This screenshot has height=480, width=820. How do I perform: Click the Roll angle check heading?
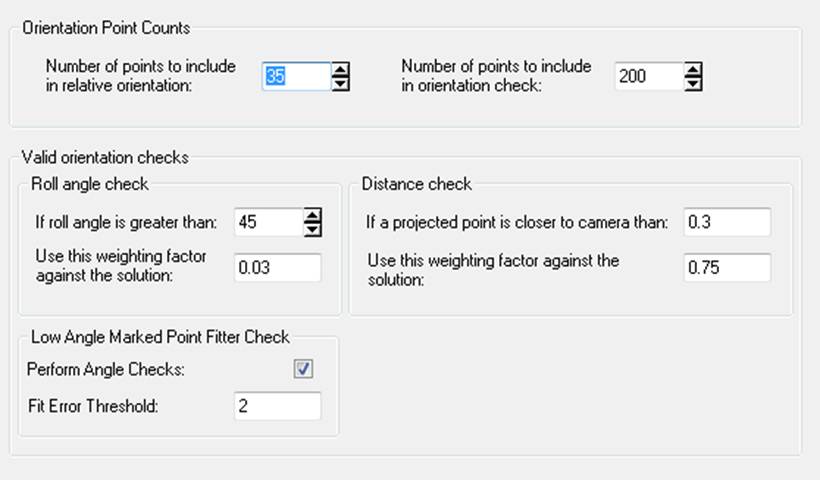pyautogui.click(x=90, y=184)
